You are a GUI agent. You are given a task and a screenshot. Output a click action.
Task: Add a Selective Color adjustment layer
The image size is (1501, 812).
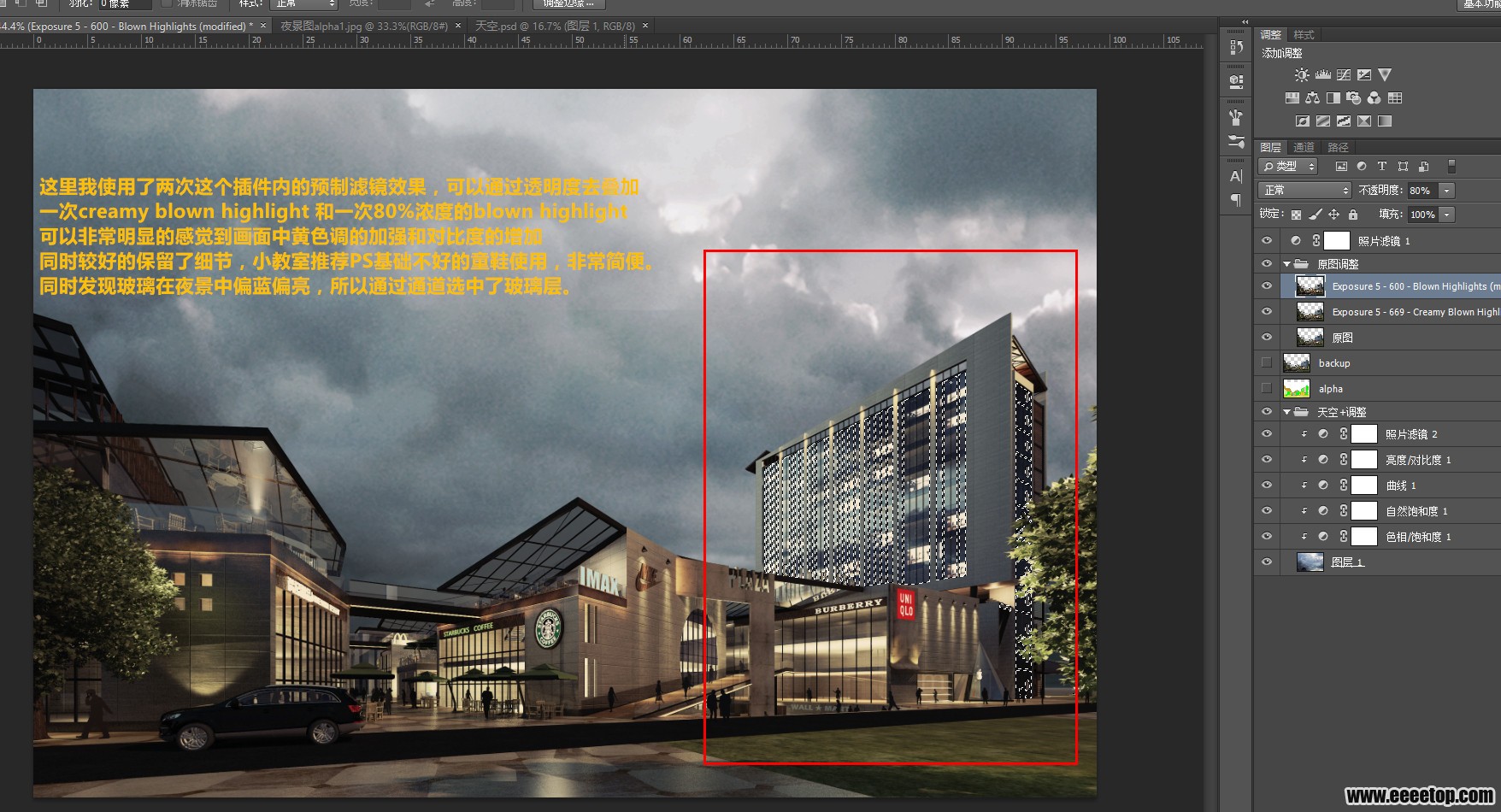point(1364,121)
